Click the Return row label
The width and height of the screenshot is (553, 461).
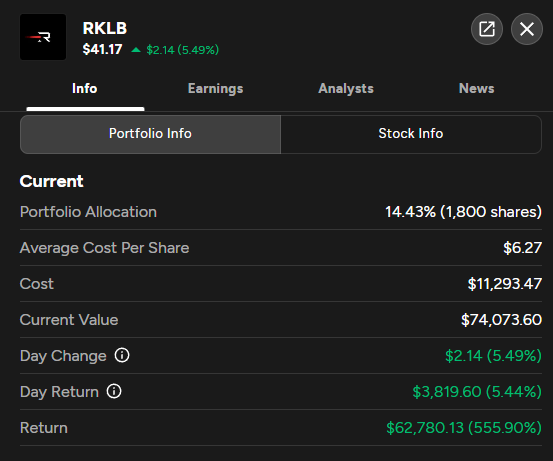44,428
